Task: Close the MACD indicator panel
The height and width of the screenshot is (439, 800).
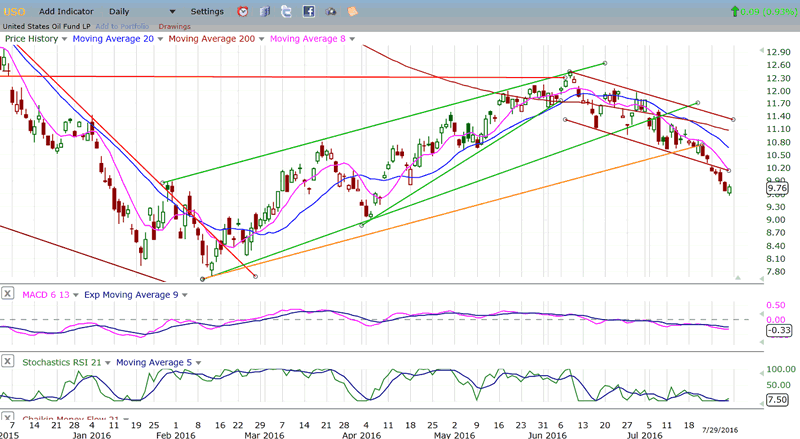Action: pos(8,294)
